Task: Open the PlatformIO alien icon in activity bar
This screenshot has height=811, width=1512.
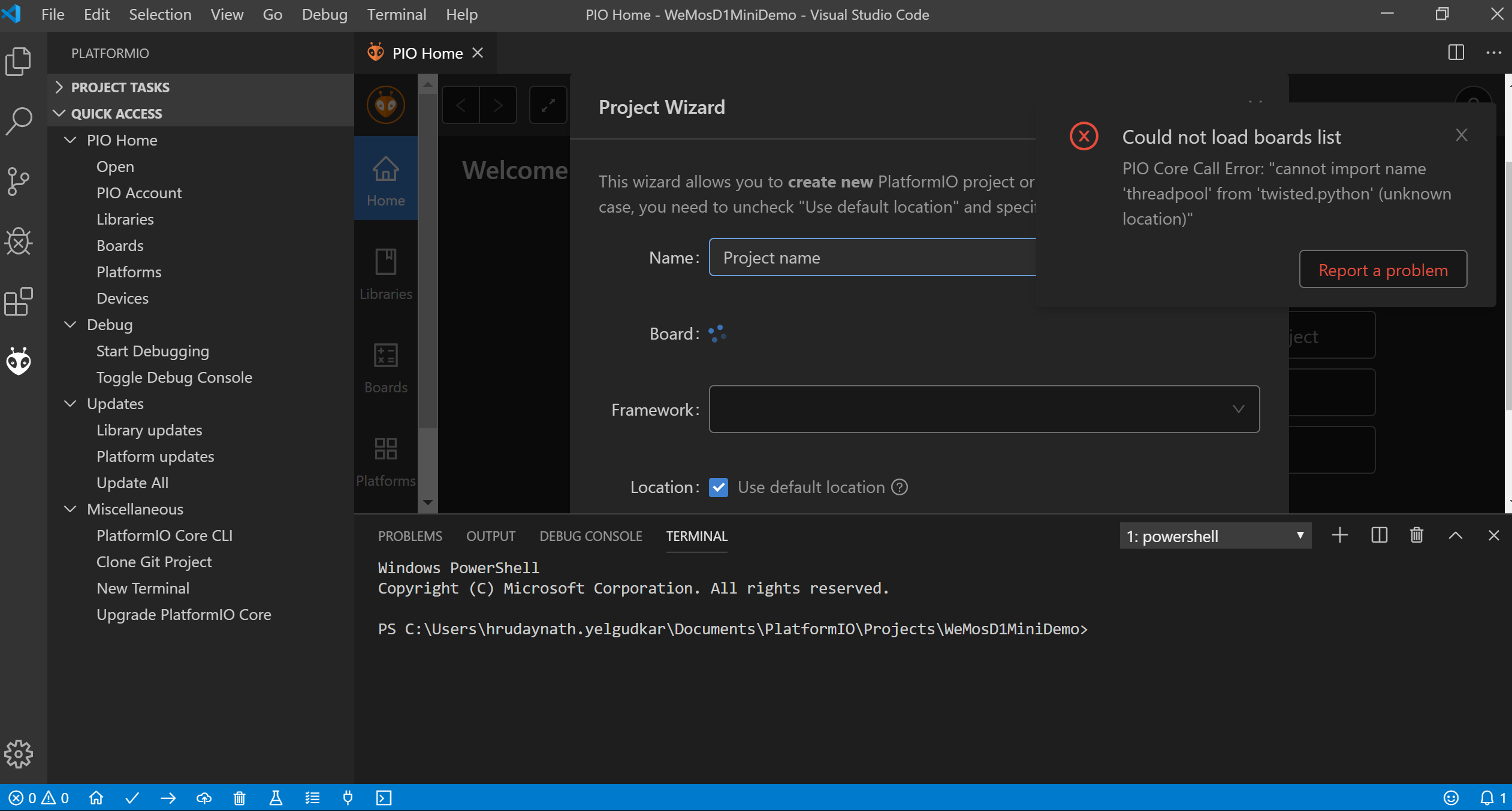Action: coord(19,361)
